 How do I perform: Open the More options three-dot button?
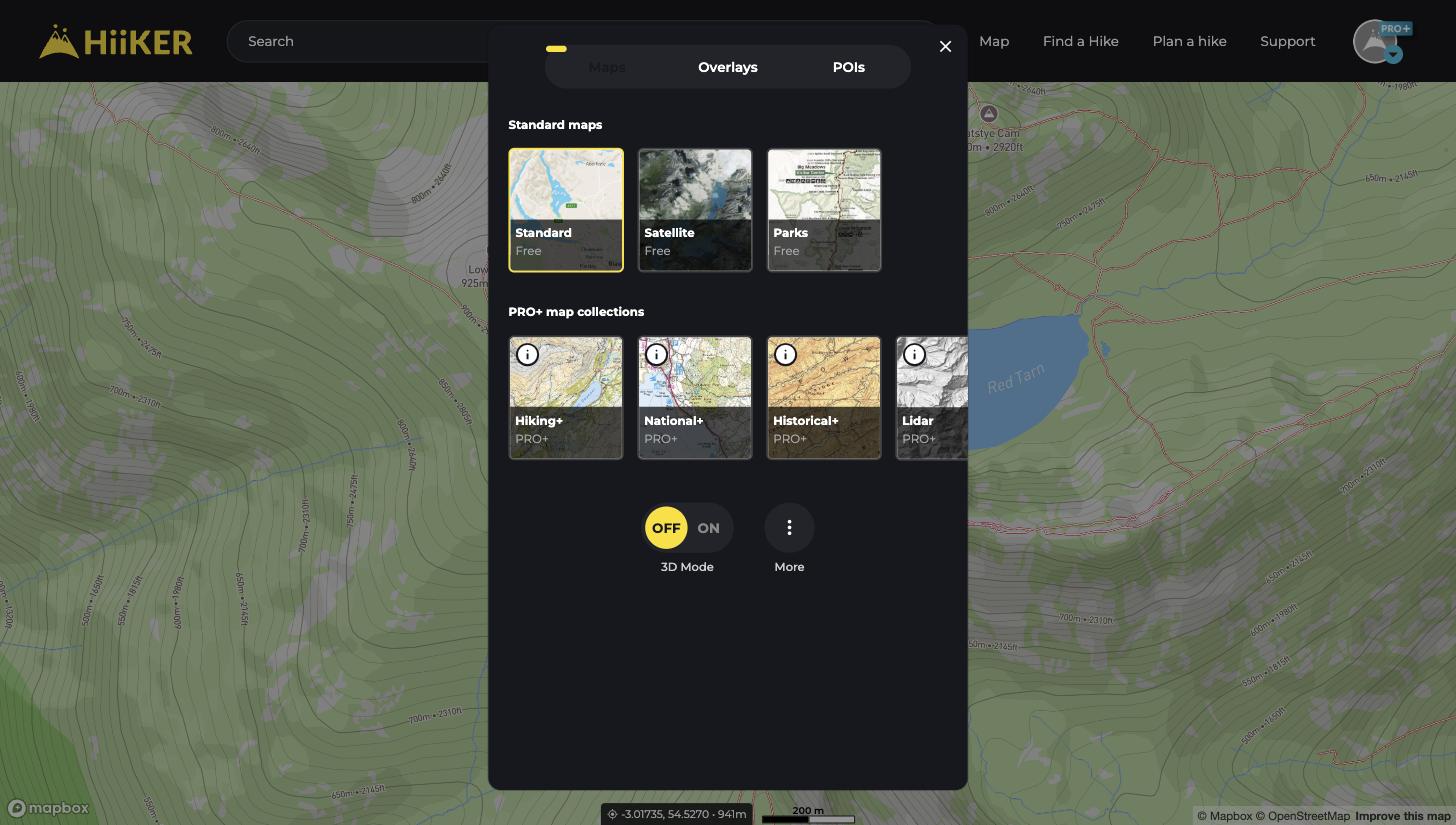click(789, 528)
